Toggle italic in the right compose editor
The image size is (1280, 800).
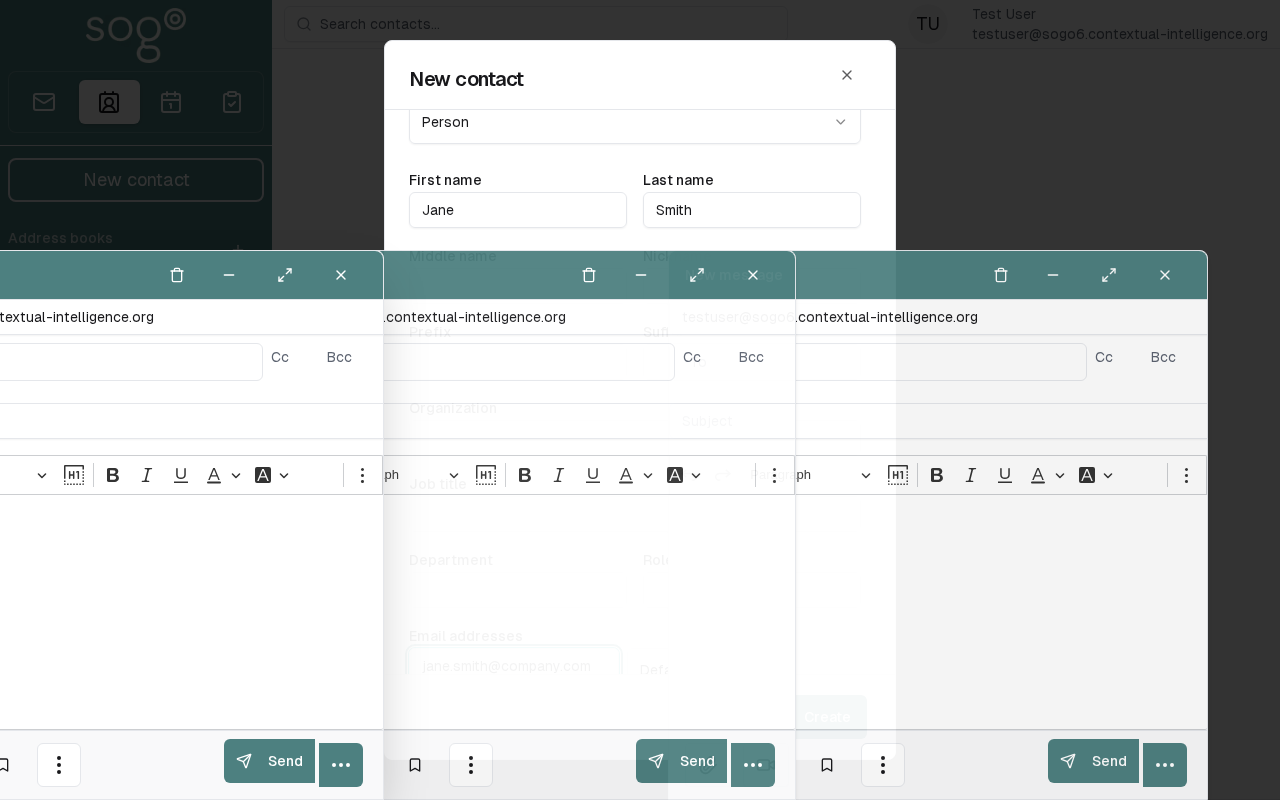coord(971,475)
